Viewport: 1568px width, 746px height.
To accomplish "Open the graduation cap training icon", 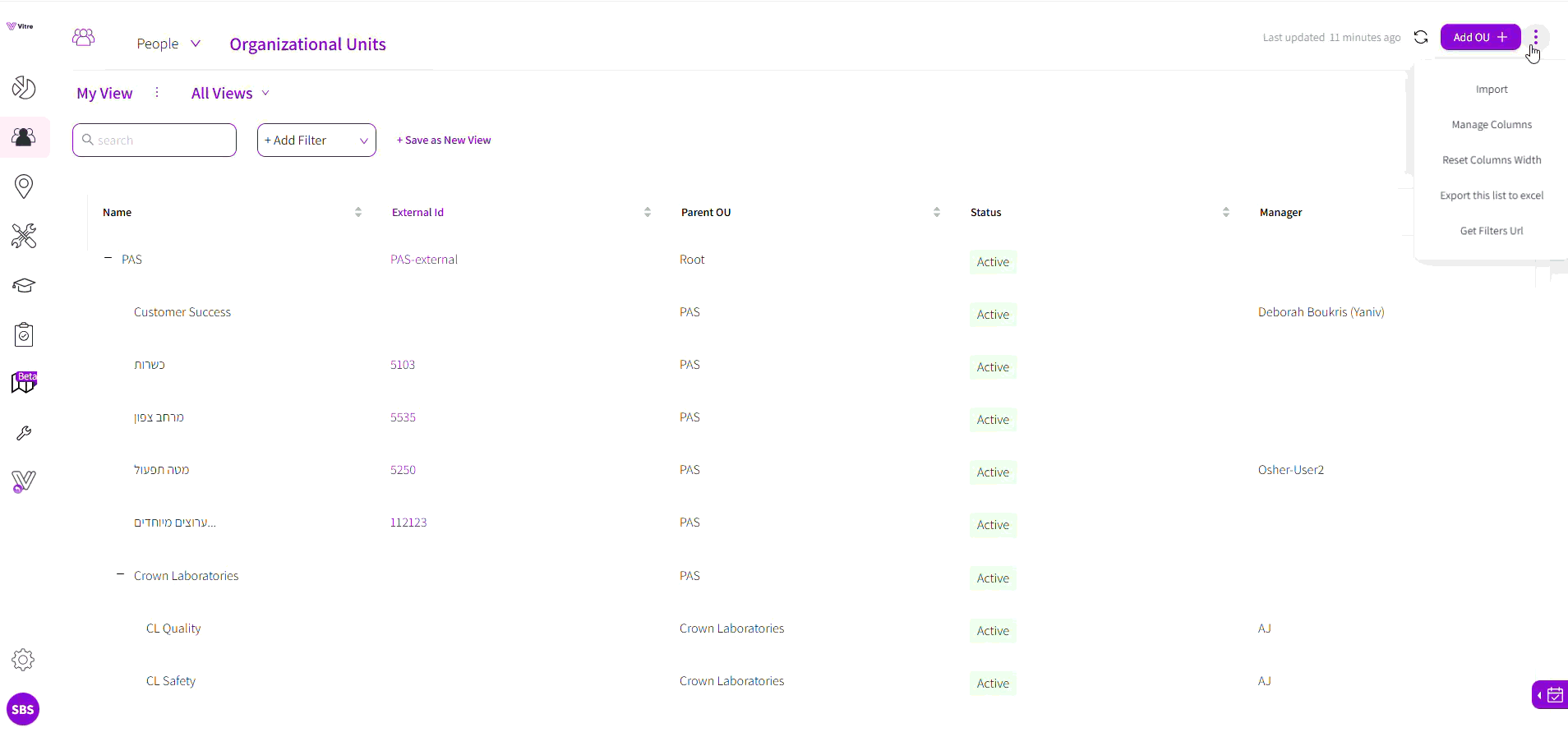I will point(24,285).
